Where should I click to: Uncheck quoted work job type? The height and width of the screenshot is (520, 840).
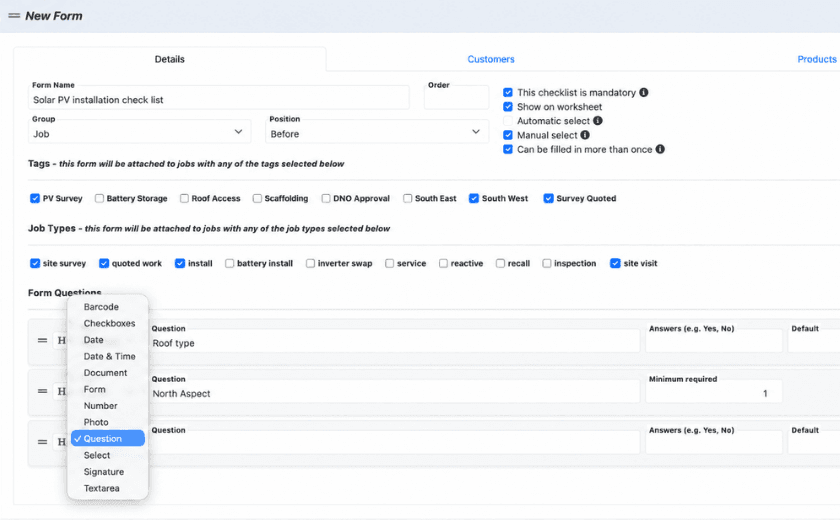[x=104, y=263]
